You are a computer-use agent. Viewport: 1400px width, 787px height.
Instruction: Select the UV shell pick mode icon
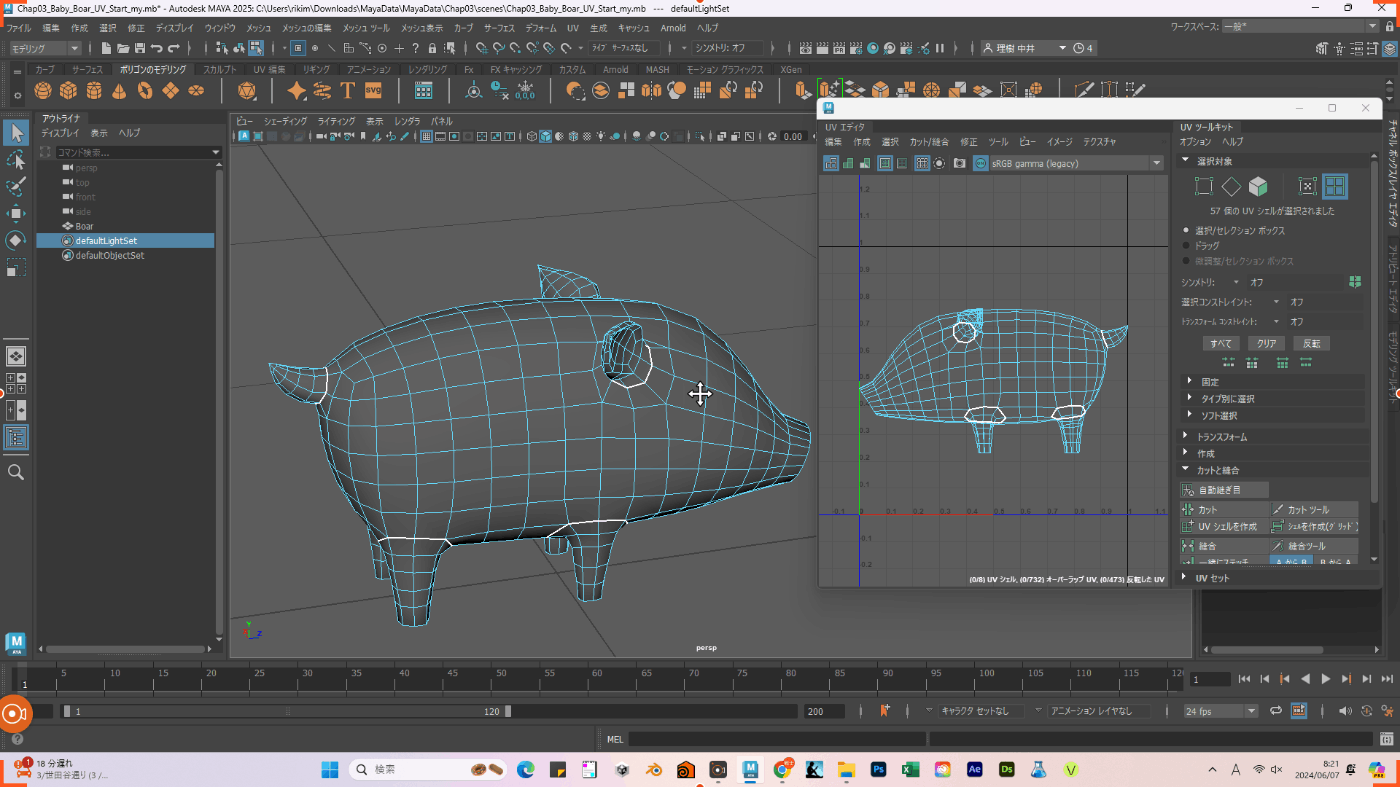(1334, 186)
